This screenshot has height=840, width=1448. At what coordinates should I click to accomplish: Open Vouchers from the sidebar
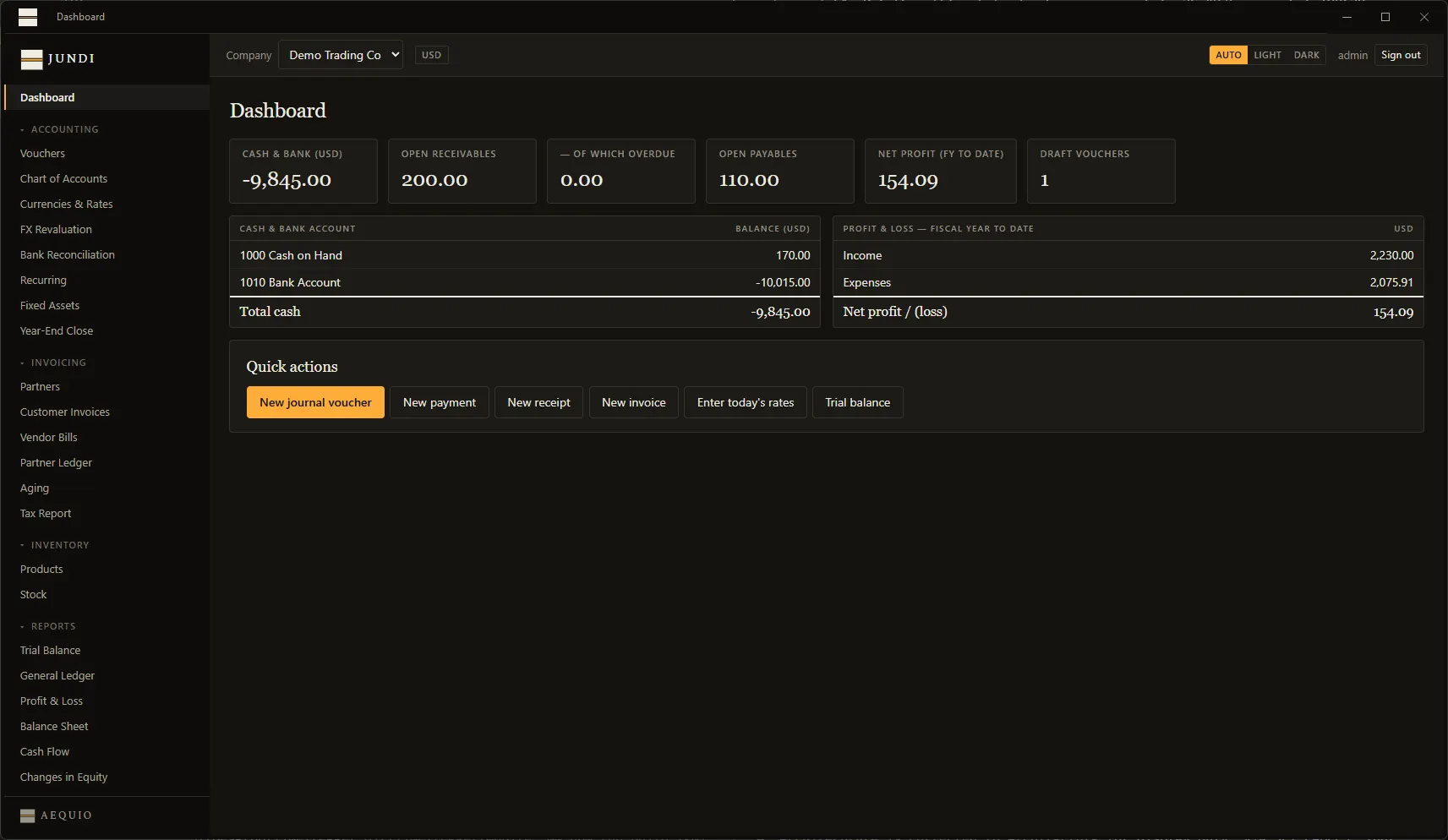[x=42, y=153]
